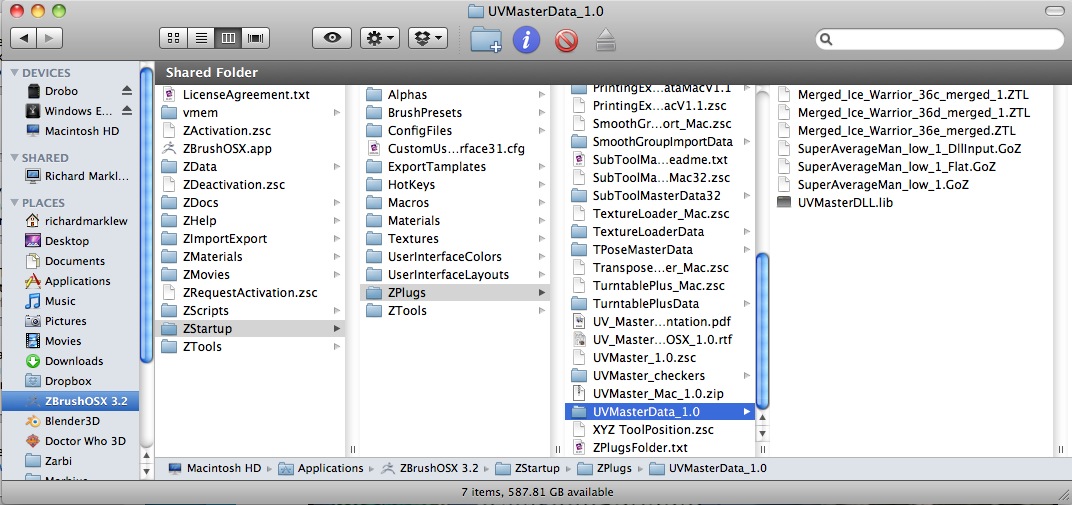
Task: Click the blue Get Info icon
Action: (526, 40)
